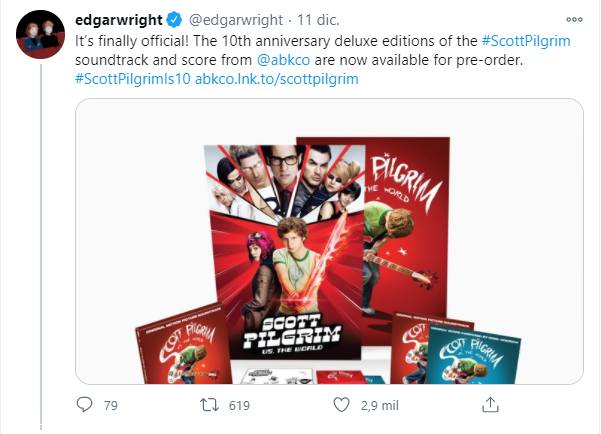Click the blue vinyl score cover
This screenshot has height=434, width=601.
[473, 355]
